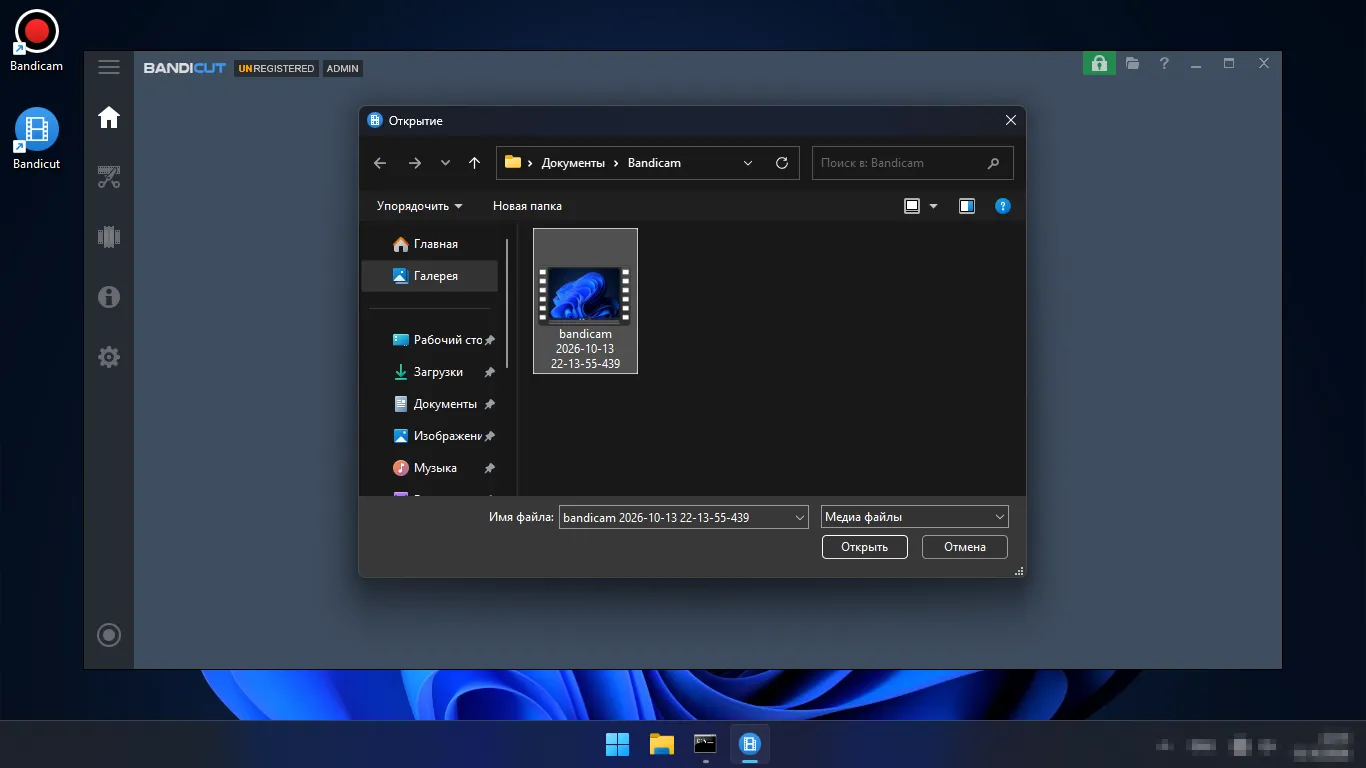Expand the address bar history dropdown
The width and height of the screenshot is (1366, 768).
tap(748, 163)
